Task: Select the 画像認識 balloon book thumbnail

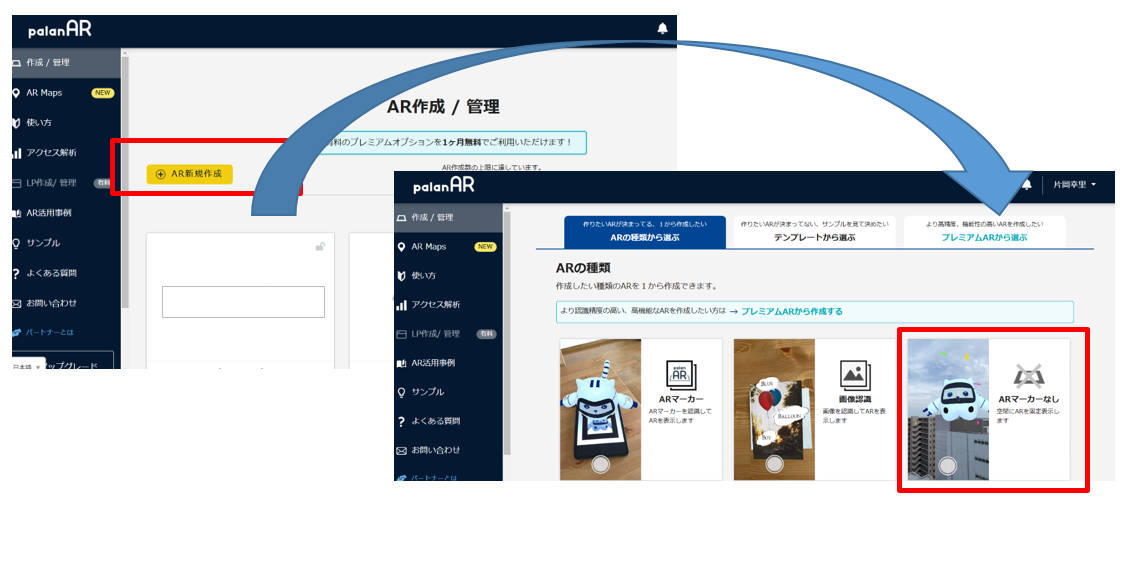Action: click(774, 410)
